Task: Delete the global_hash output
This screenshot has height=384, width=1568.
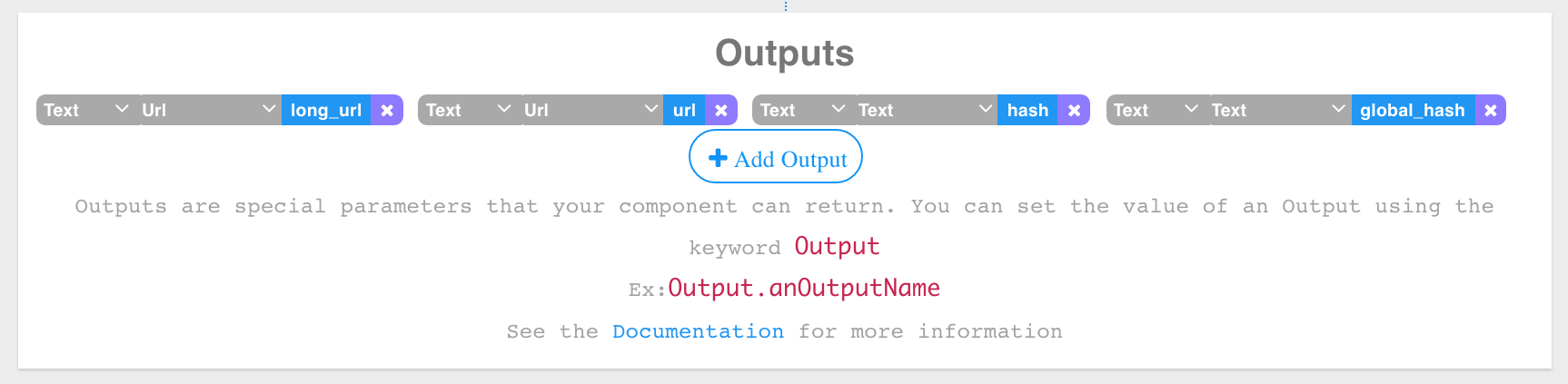Action: point(1490,110)
